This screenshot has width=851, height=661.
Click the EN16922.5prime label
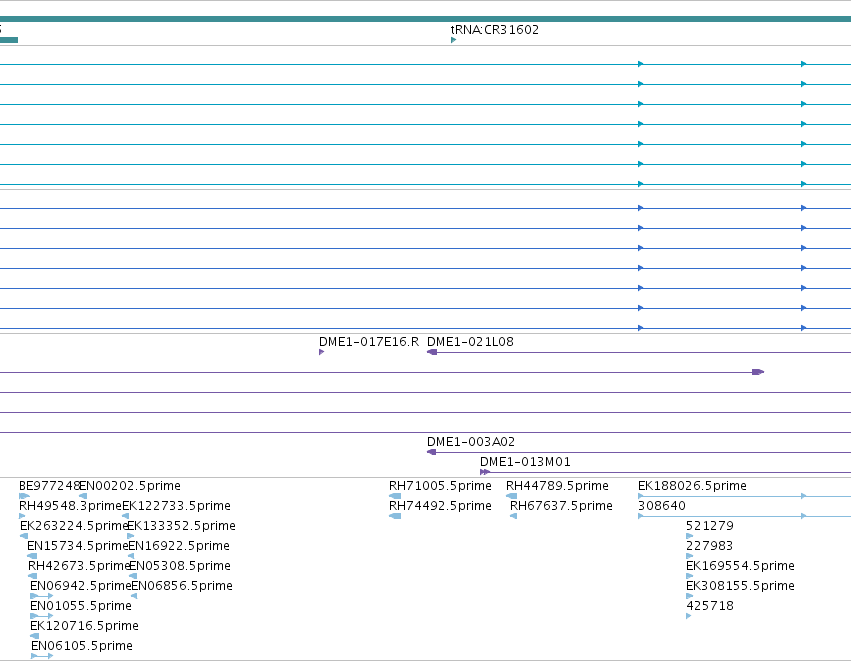(x=179, y=546)
